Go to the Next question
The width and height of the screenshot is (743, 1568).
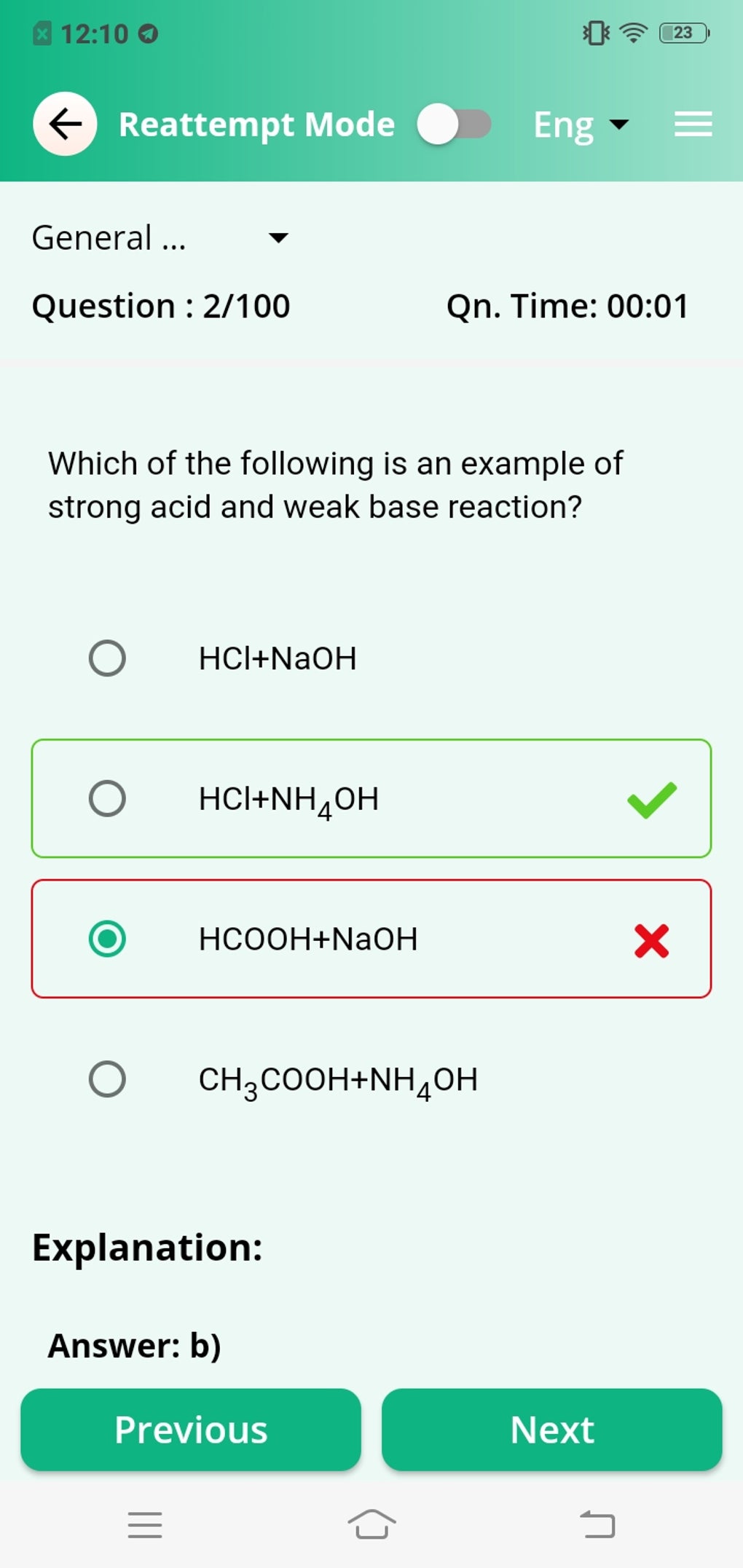point(551,1430)
